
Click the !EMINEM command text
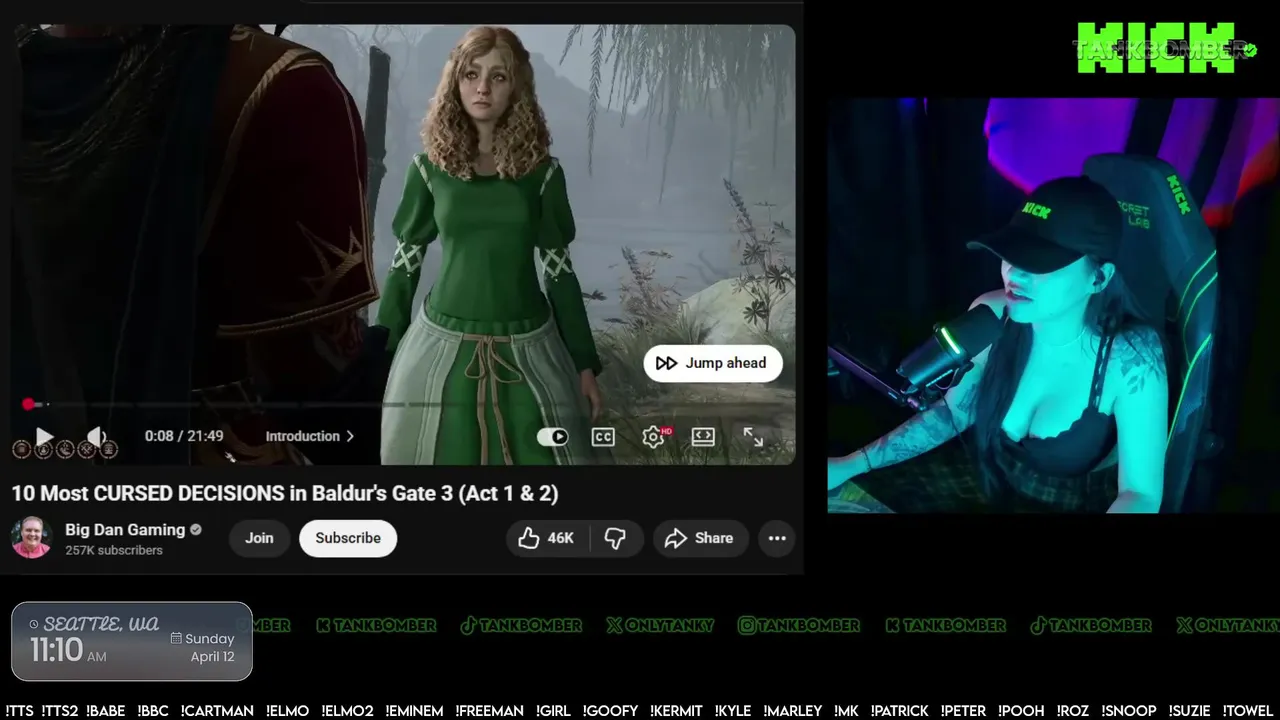(x=414, y=711)
